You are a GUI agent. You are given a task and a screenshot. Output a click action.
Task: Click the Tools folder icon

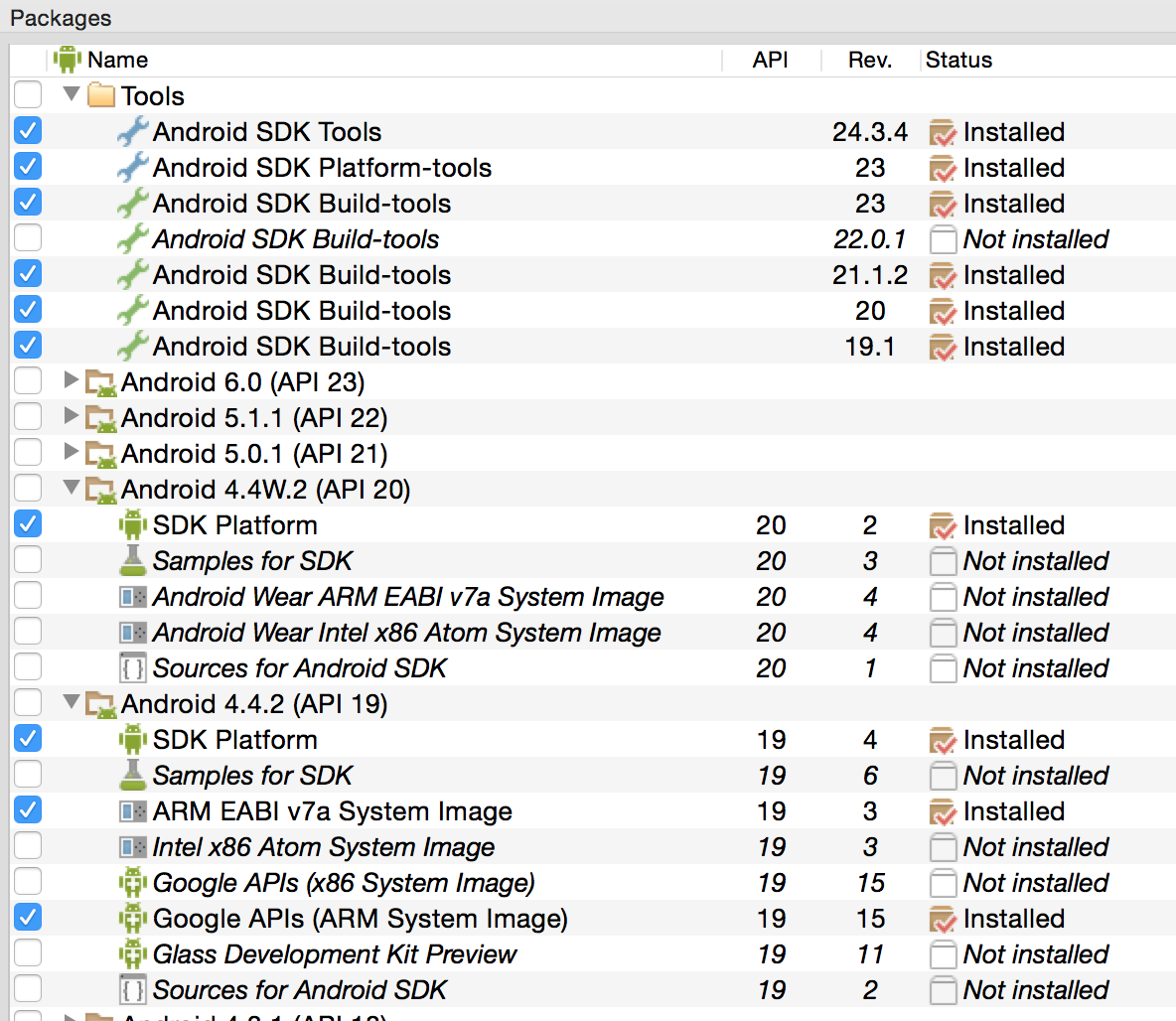coord(101,96)
